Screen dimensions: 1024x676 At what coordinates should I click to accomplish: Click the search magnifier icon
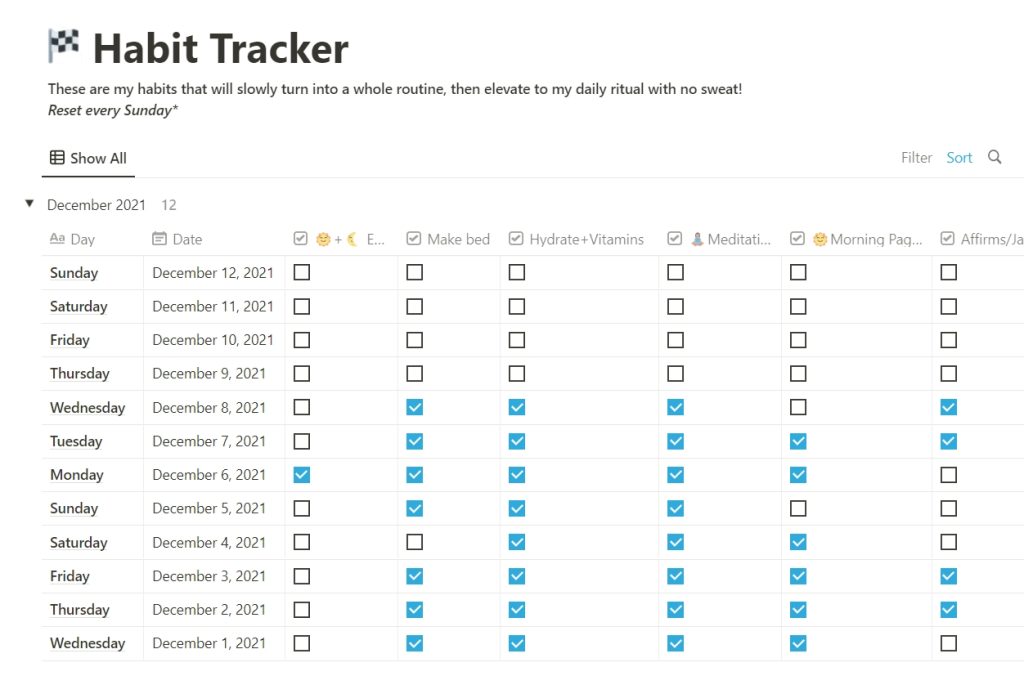994,157
